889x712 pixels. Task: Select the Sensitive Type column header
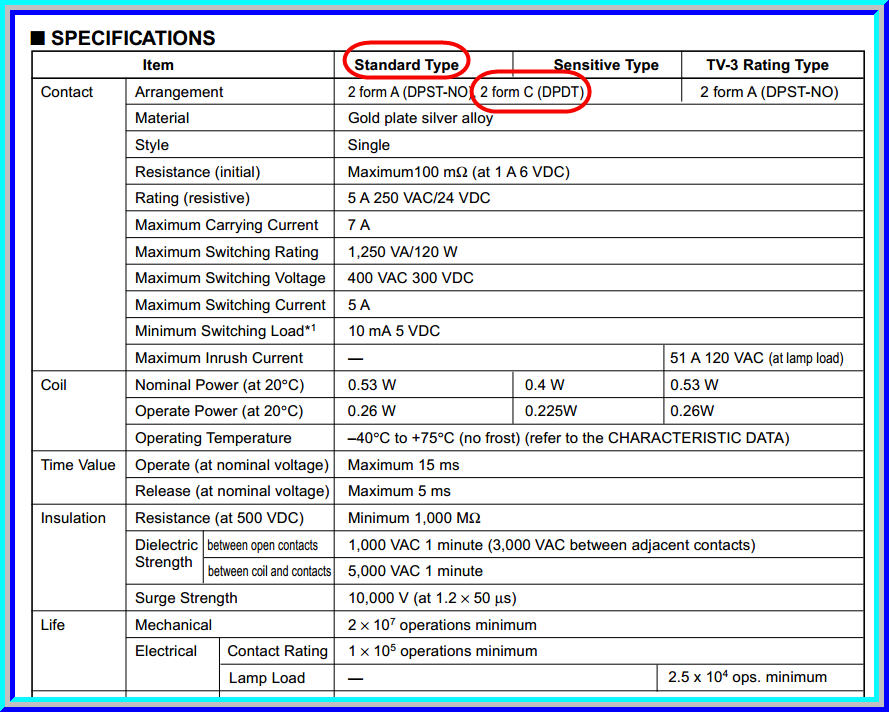(x=606, y=65)
